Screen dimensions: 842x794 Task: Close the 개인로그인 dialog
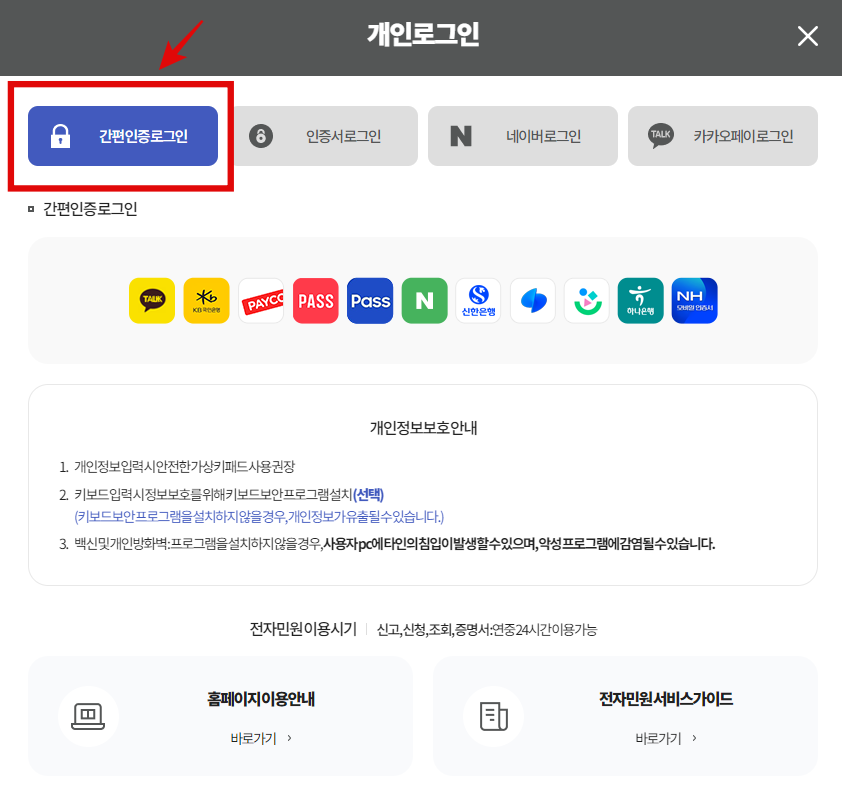click(x=807, y=36)
